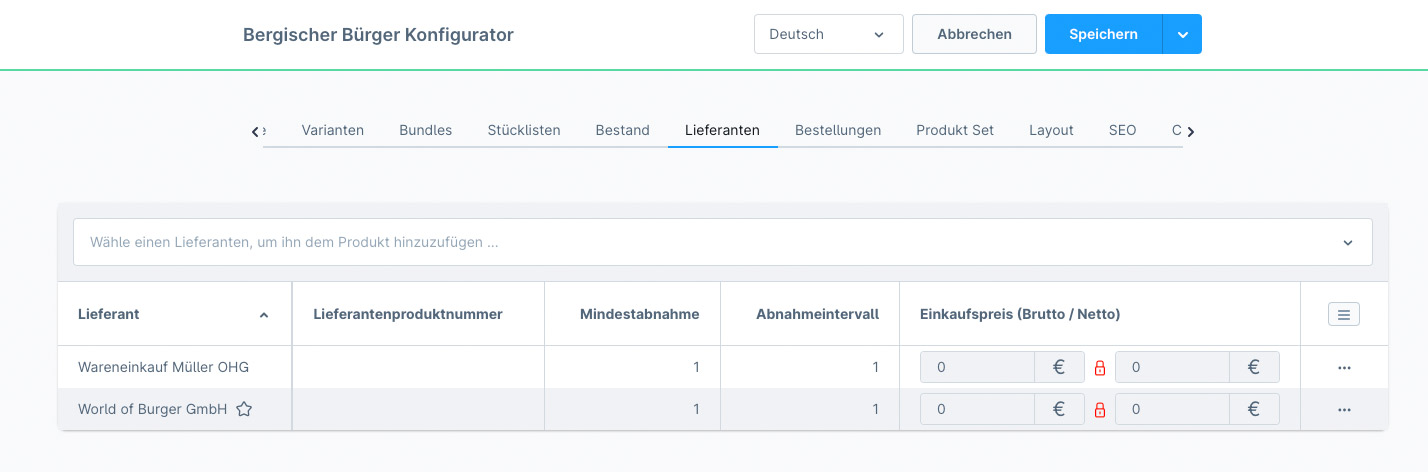Open the Stücklisten tab

coord(523,130)
